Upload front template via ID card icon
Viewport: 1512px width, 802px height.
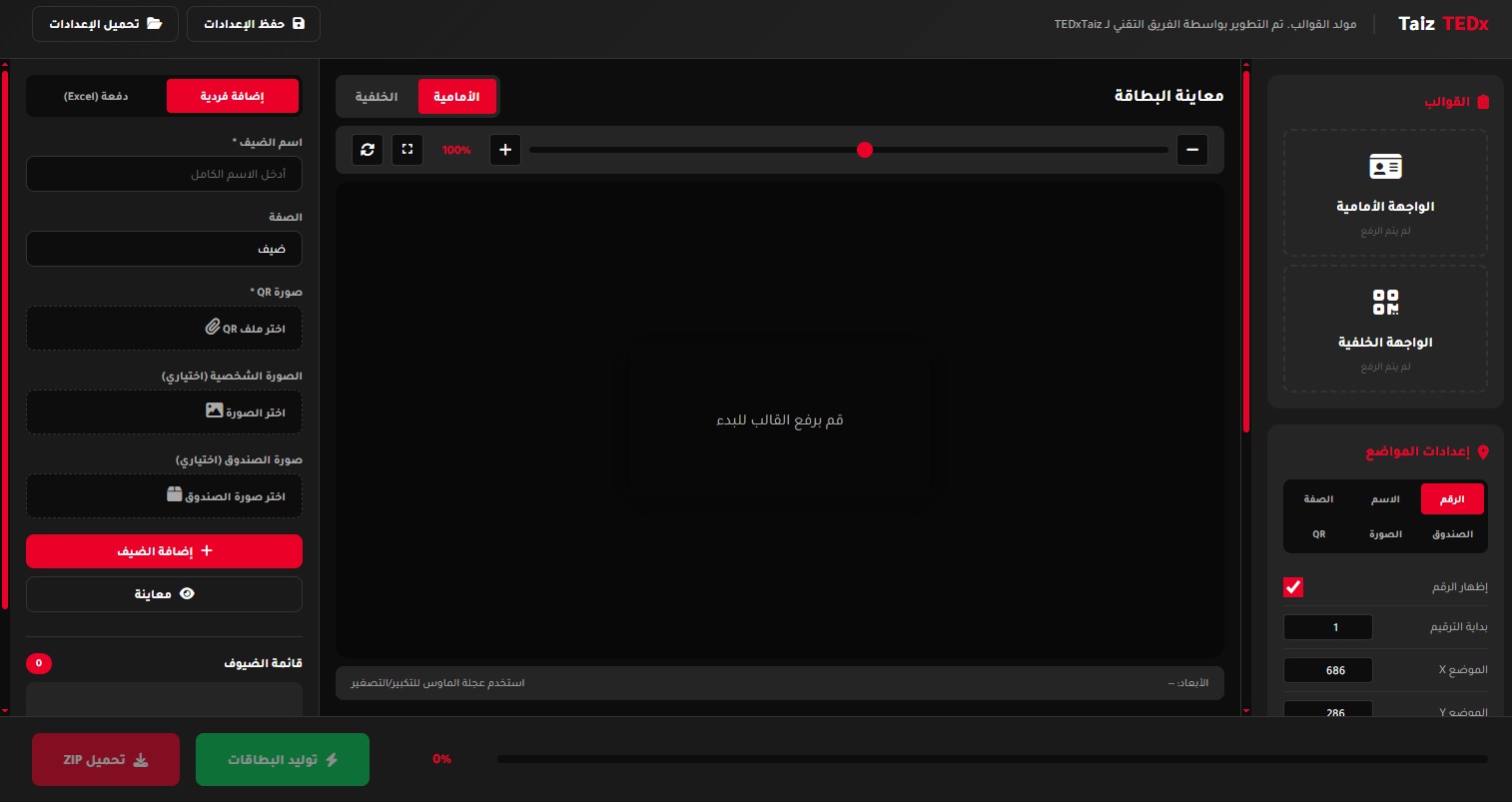1385,167
